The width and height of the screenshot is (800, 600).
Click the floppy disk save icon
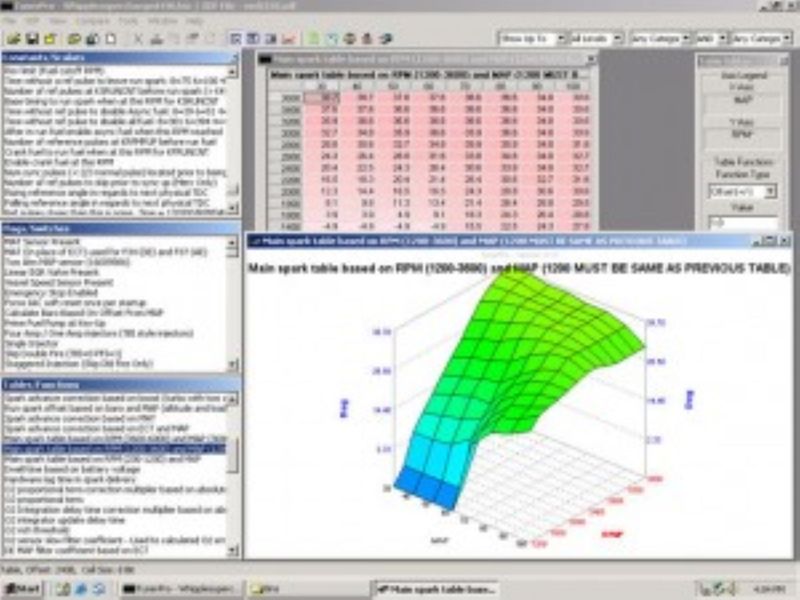click(30, 39)
